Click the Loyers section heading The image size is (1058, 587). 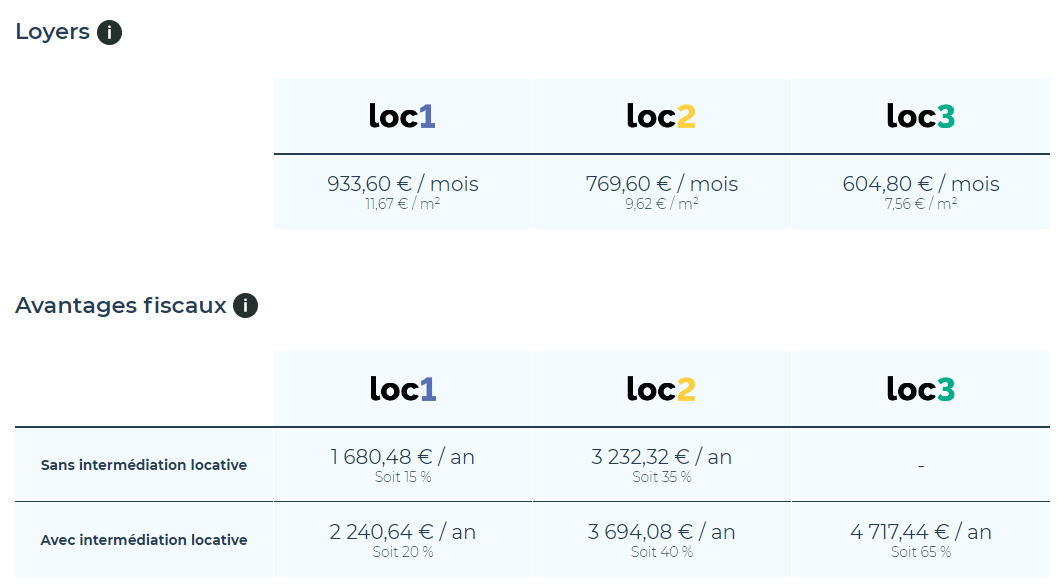click(x=53, y=32)
